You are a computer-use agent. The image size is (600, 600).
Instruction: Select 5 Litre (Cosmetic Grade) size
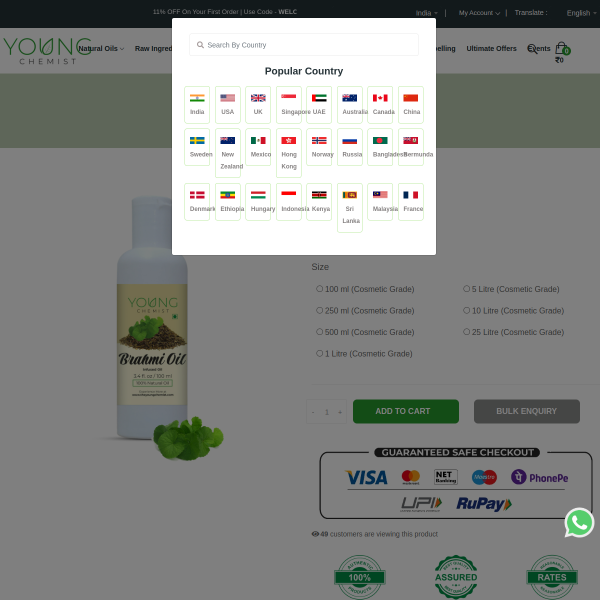[466, 289]
